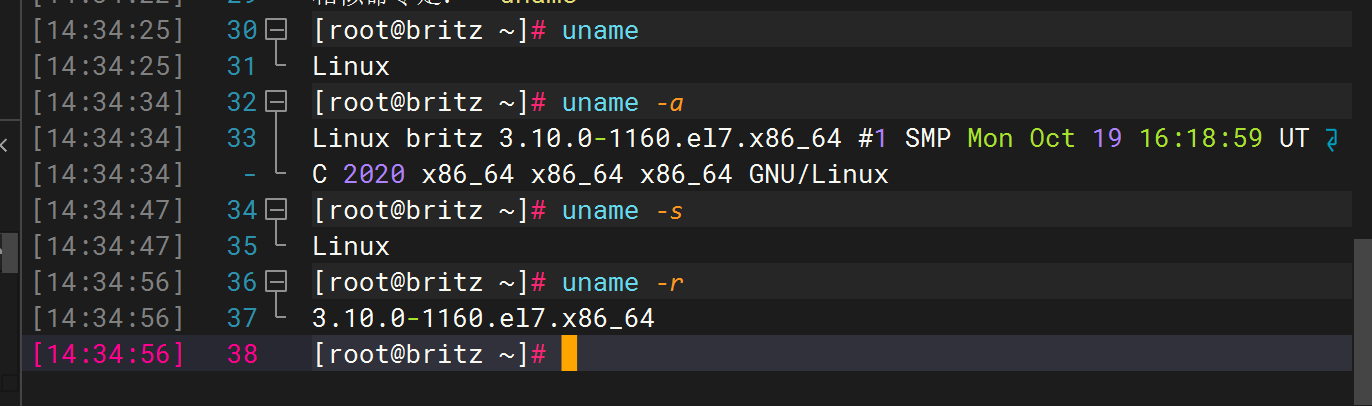Image resolution: width=1372 pixels, height=406 pixels.
Task: Click the "2020" year on the wrapped line
Action: pyautogui.click(x=374, y=175)
